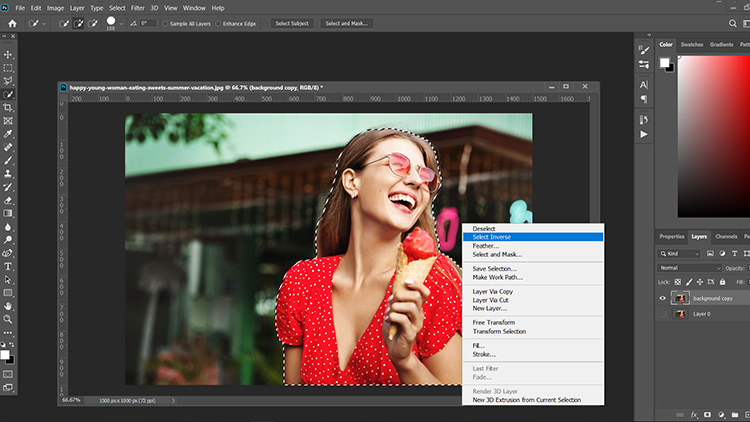This screenshot has width=750, height=422.
Task: Select the Clone Stamp tool
Action: pos(8,174)
